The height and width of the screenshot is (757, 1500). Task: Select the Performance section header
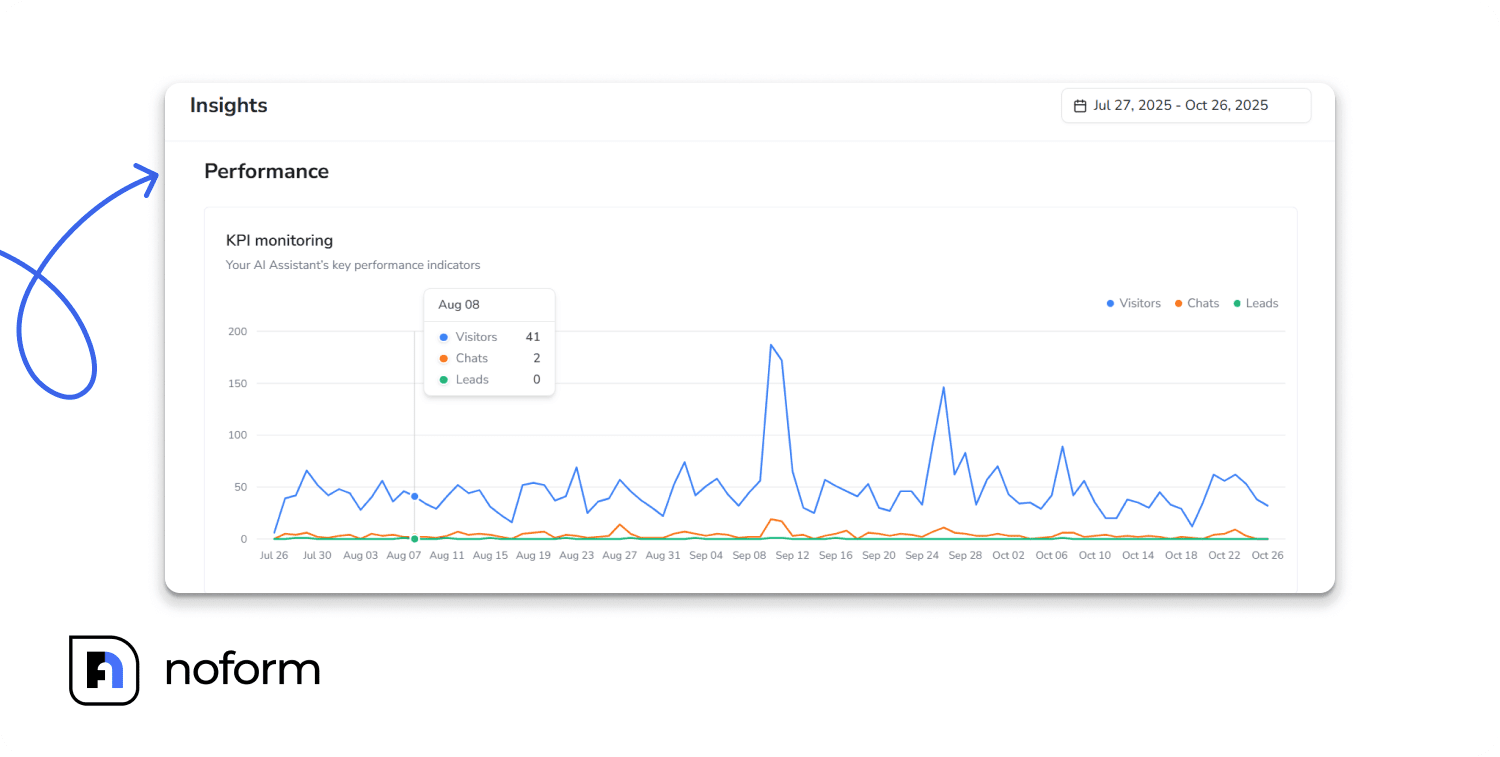tap(266, 171)
